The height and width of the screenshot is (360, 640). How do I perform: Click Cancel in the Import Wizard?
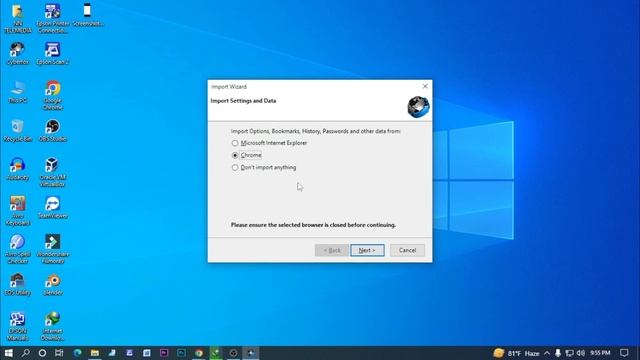[407, 250]
